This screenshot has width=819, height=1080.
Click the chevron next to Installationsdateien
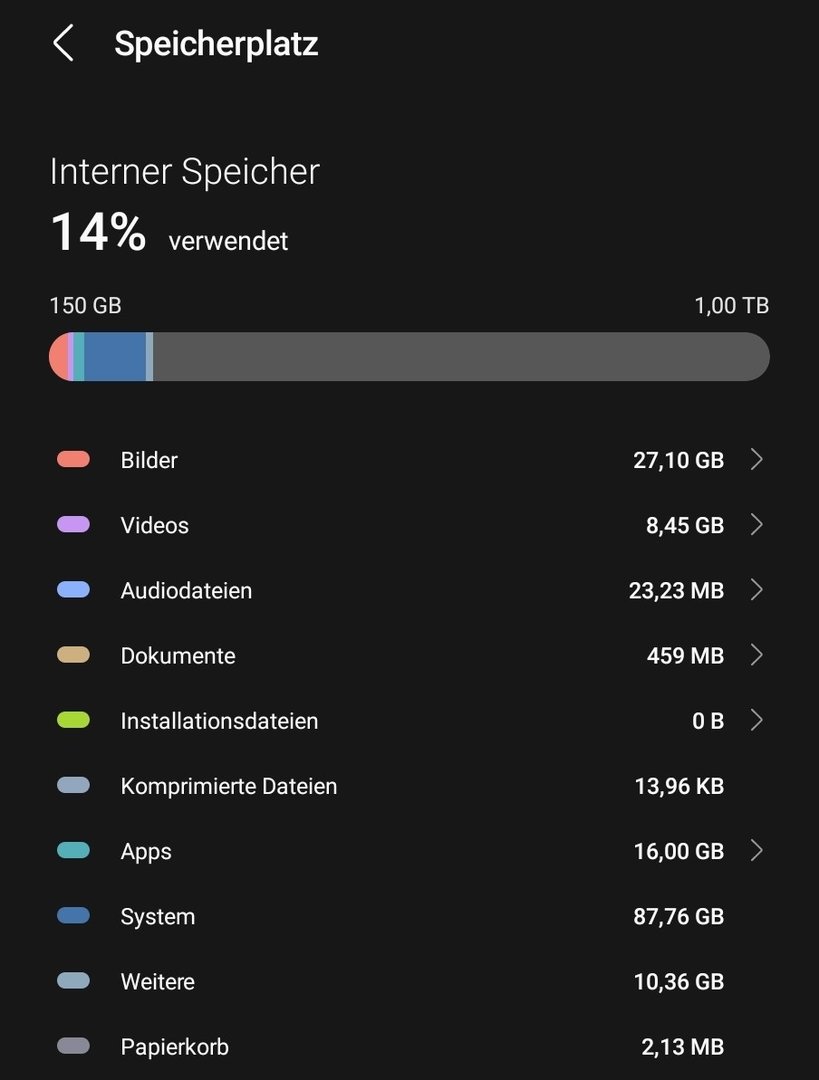click(x=756, y=721)
